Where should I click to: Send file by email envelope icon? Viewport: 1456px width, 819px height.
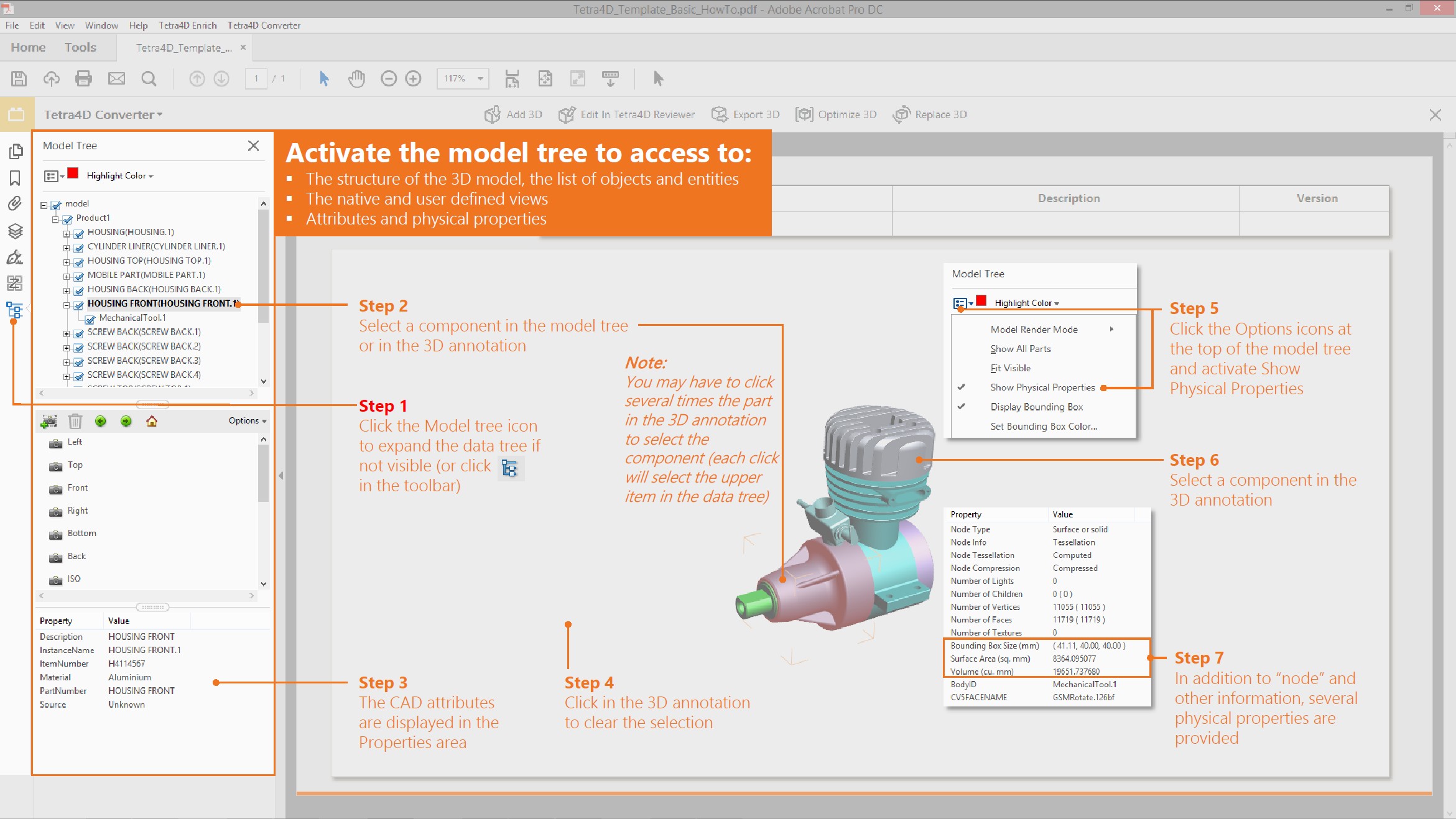(x=116, y=78)
